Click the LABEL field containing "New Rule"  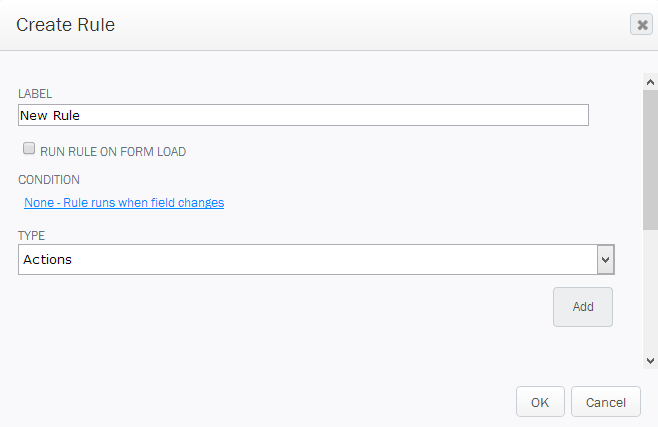click(303, 115)
